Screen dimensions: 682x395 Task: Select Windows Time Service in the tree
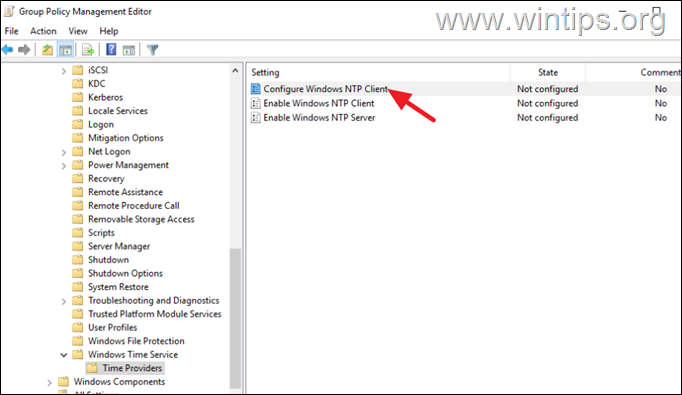point(133,355)
